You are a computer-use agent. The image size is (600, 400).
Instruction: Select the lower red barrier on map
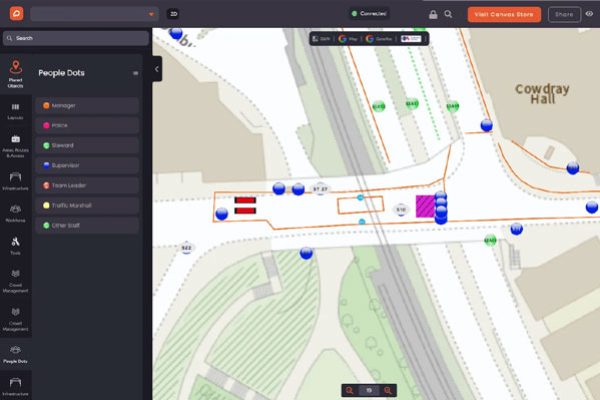[x=245, y=211]
